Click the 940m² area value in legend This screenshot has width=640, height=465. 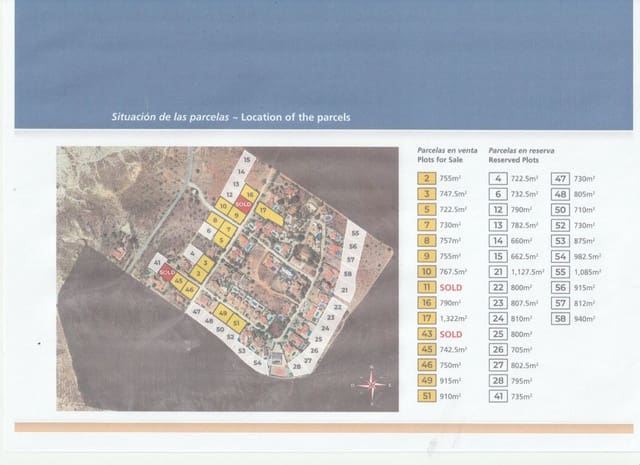coord(584,318)
